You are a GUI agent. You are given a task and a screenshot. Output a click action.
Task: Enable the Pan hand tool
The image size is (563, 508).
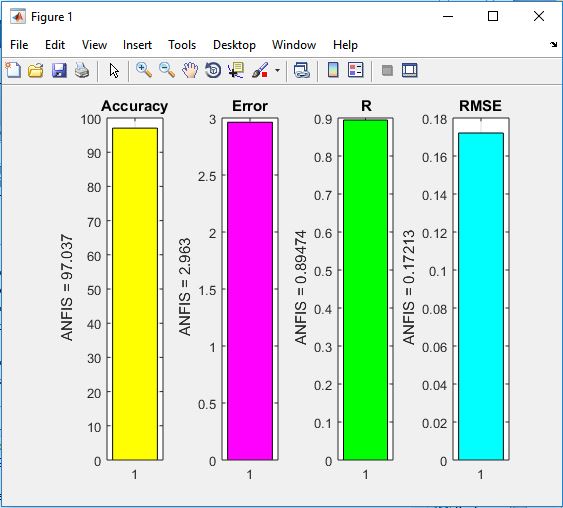190,70
